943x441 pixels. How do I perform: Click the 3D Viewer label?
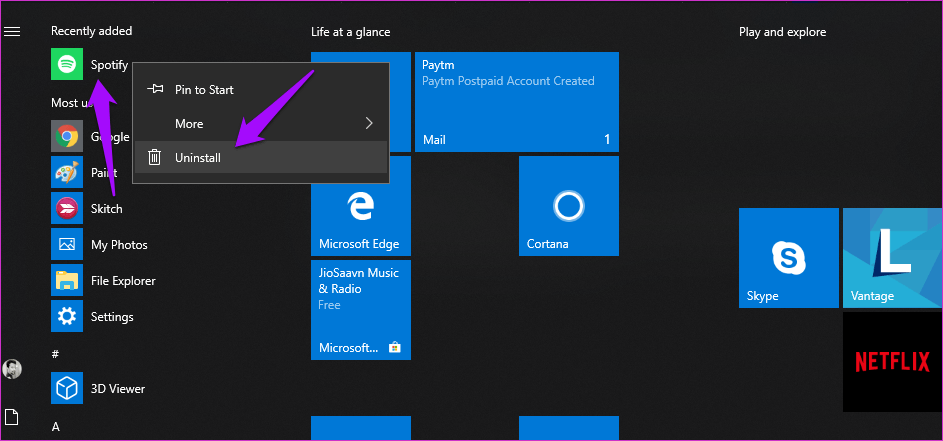point(118,389)
